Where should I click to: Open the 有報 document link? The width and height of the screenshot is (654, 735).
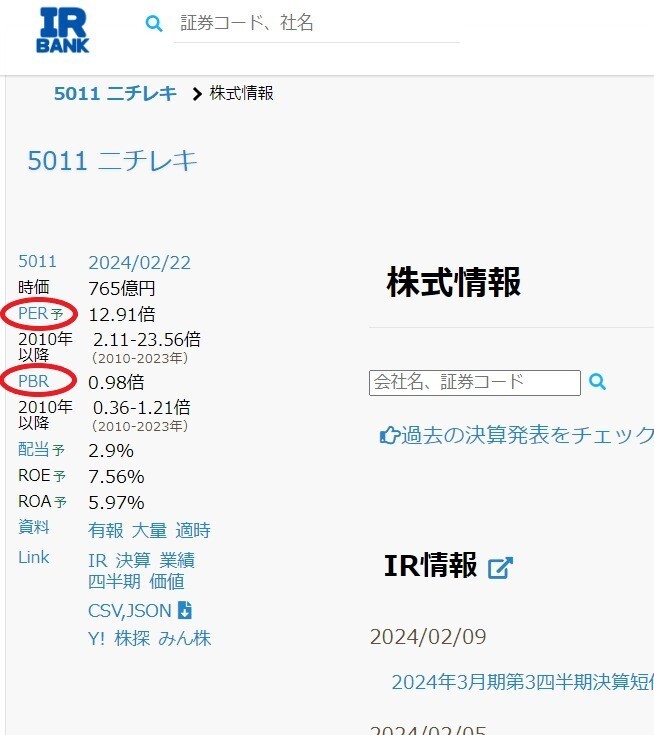105,531
